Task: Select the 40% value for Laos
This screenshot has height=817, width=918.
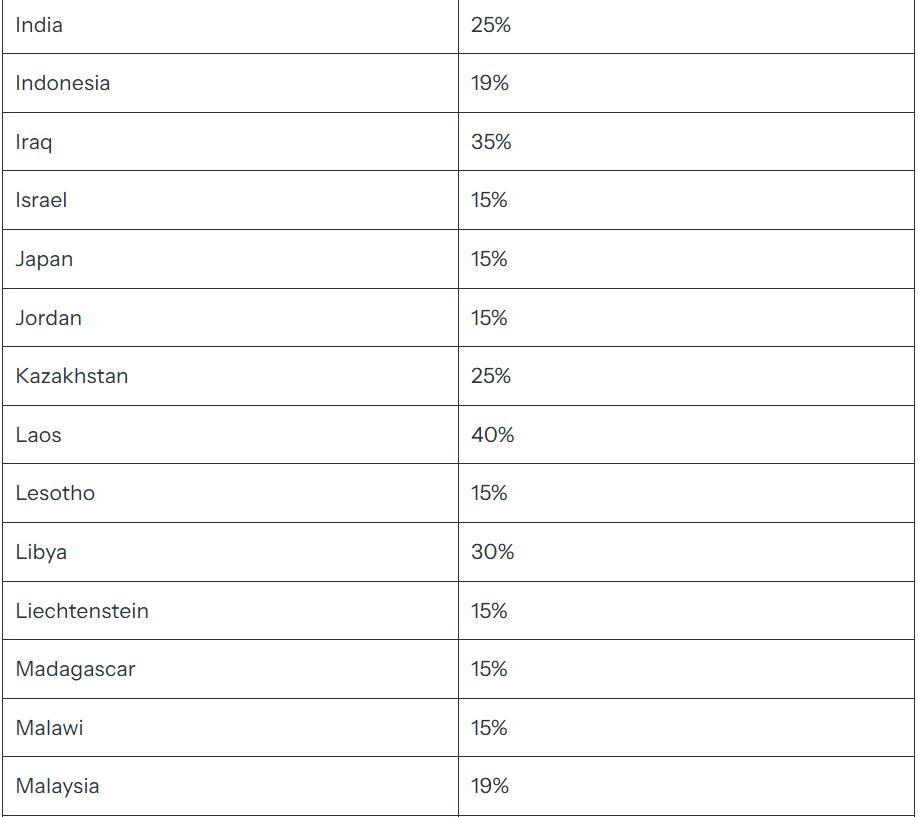Action: pos(492,435)
